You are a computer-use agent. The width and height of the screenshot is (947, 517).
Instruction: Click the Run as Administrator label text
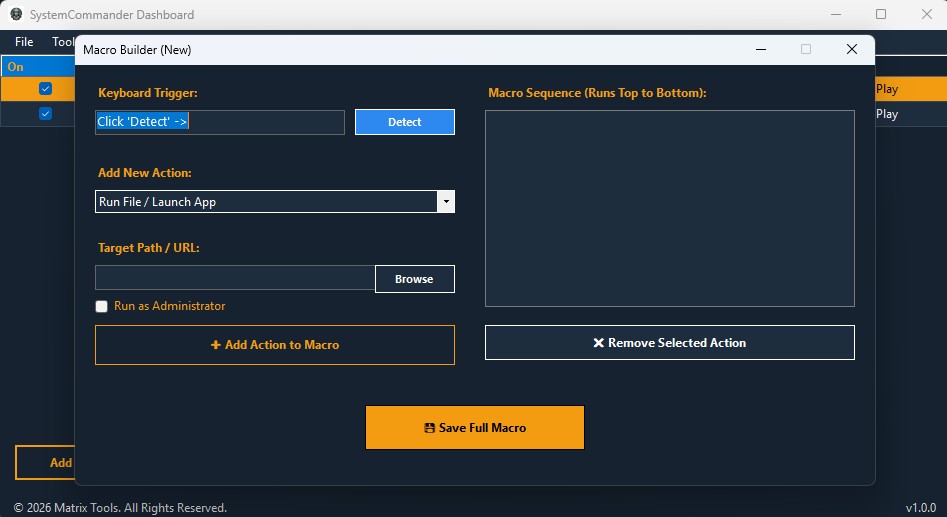click(170, 306)
